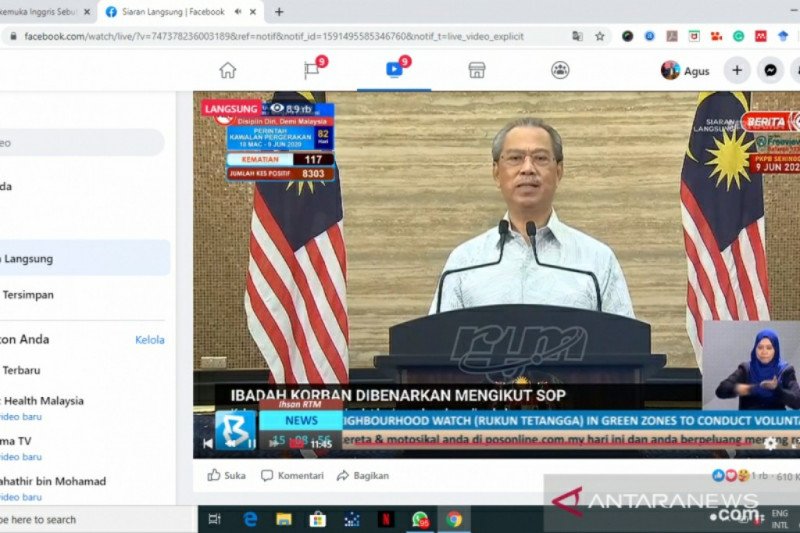Bookmark this page with the star icon

(599, 36)
